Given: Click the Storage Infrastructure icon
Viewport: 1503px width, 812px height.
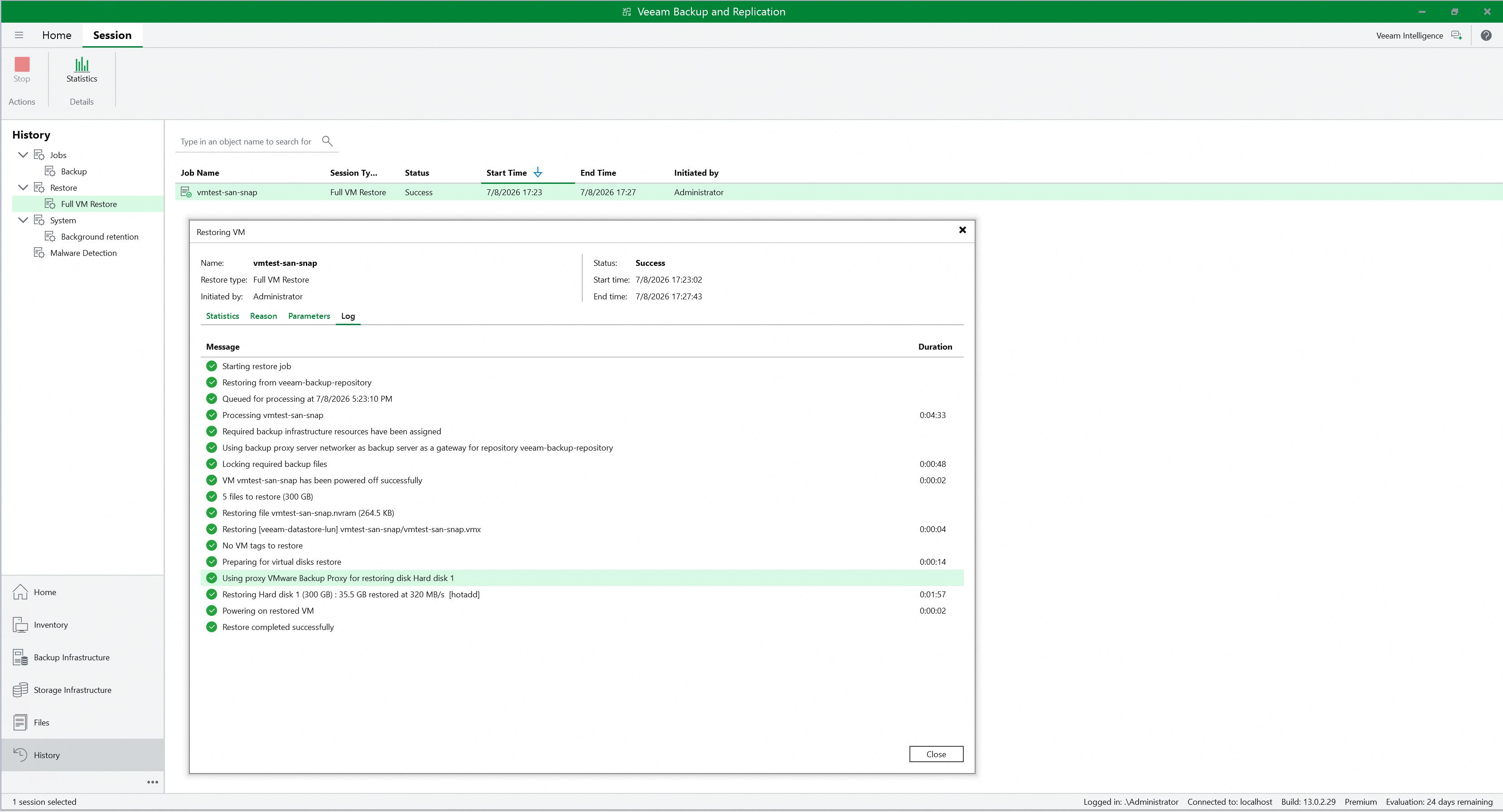Looking at the screenshot, I should (x=20, y=690).
